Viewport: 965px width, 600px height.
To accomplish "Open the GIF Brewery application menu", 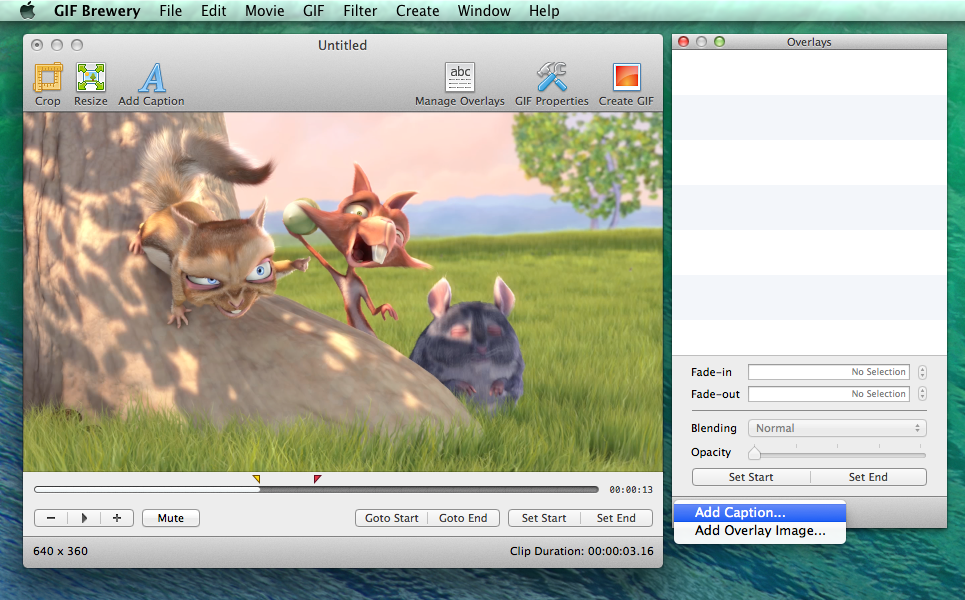I will [x=97, y=10].
